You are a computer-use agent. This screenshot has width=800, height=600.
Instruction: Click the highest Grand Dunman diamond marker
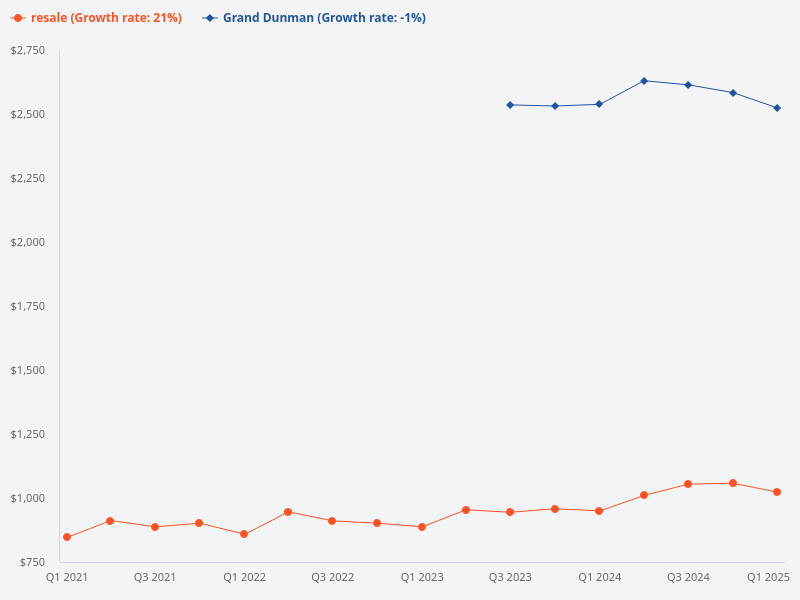[x=644, y=81]
